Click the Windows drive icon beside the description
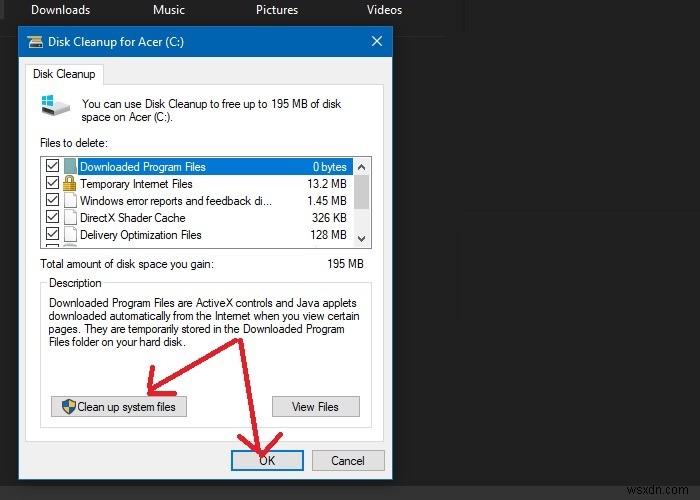The image size is (700, 500). click(x=56, y=105)
